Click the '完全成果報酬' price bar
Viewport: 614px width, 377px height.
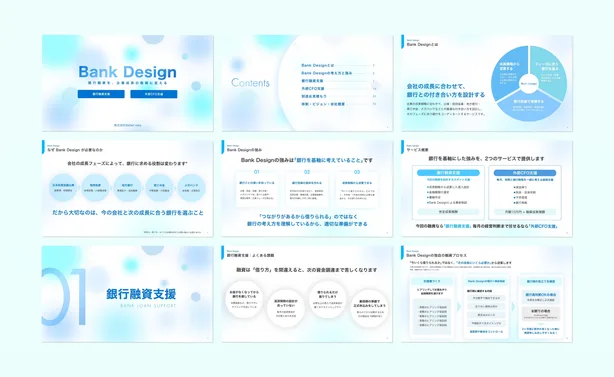448,211
